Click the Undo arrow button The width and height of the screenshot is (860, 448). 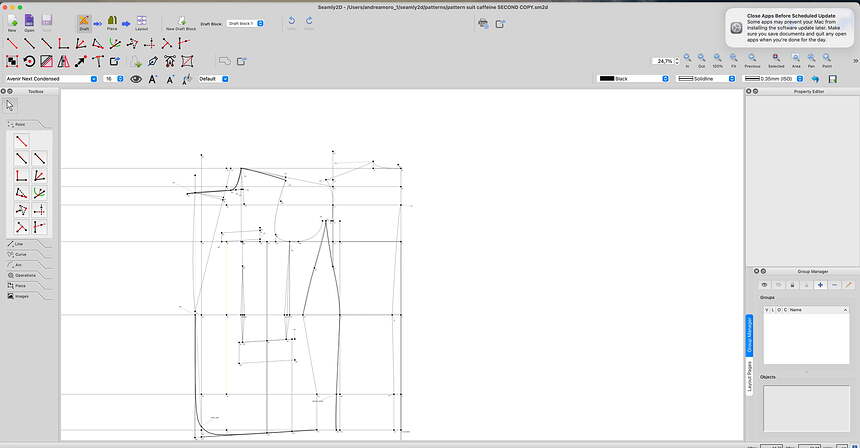[x=291, y=22]
